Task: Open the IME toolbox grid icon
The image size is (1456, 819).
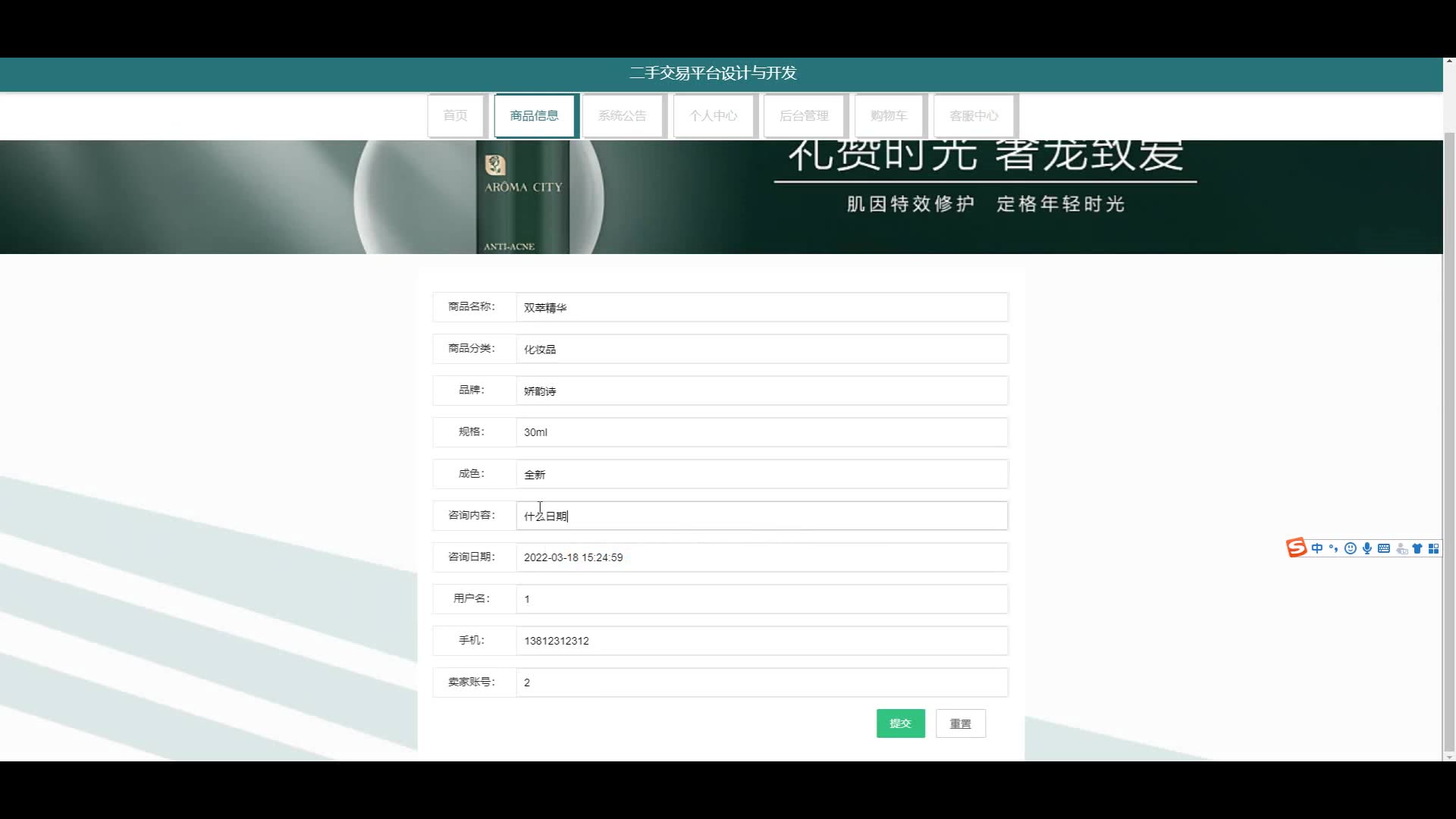Action: pyautogui.click(x=1433, y=548)
